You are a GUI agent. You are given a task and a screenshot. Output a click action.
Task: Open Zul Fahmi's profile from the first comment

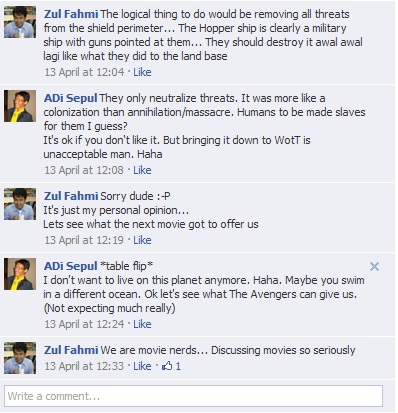click(x=71, y=14)
